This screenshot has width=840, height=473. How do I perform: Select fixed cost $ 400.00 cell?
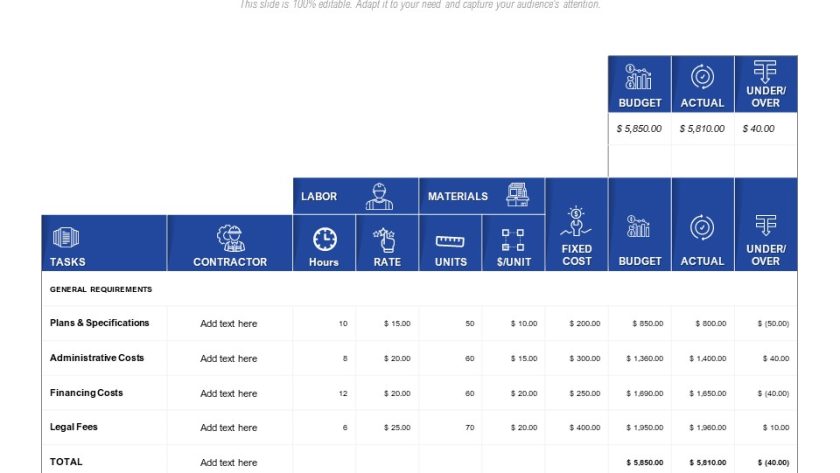[584, 427]
